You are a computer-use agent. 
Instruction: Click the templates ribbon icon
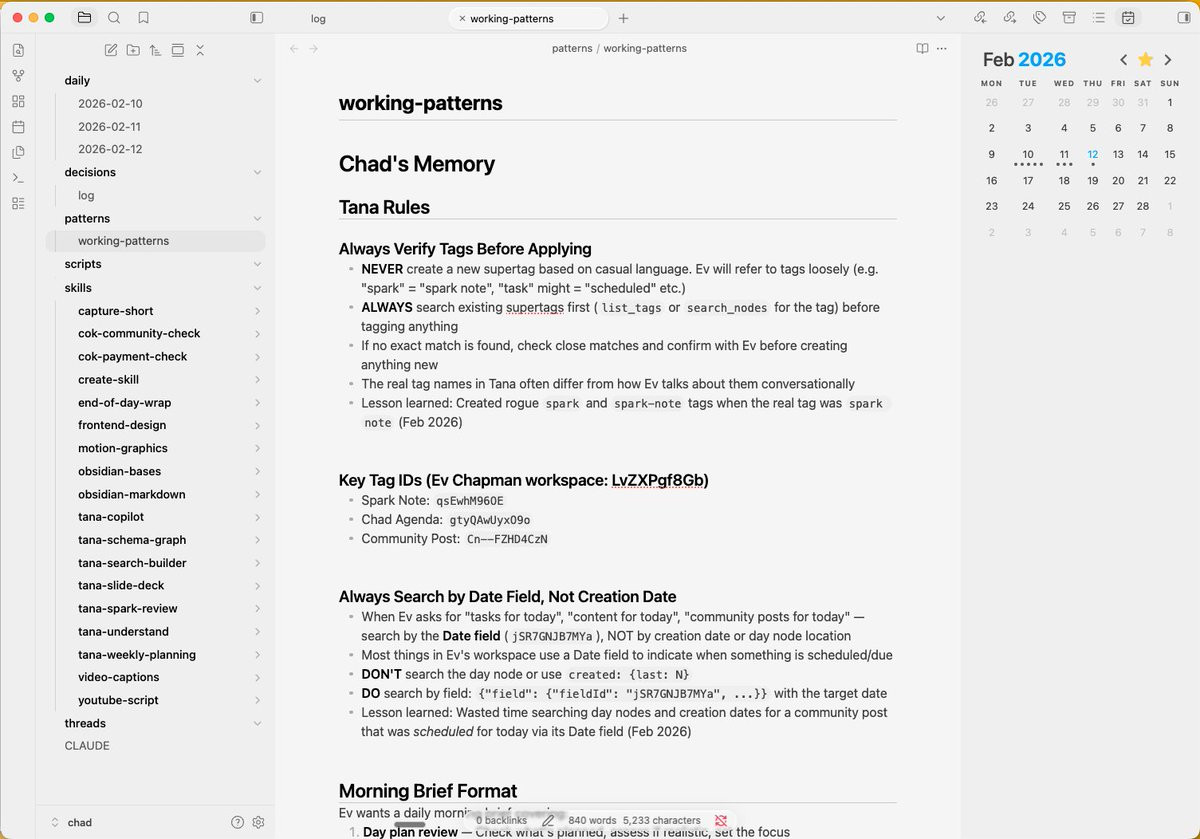[18, 153]
